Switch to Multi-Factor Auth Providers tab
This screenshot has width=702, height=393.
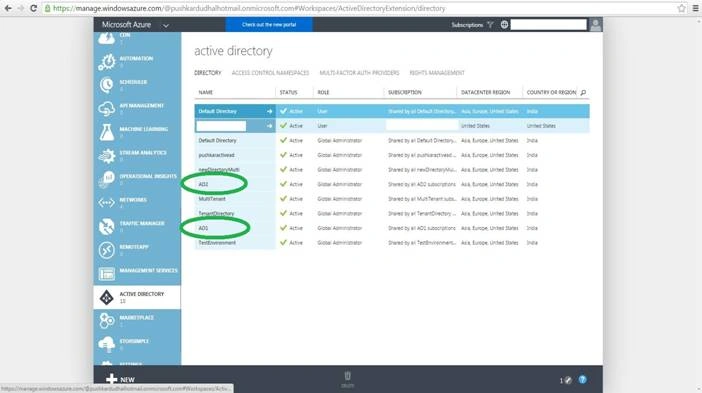pyautogui.click(x=359, y=73)
